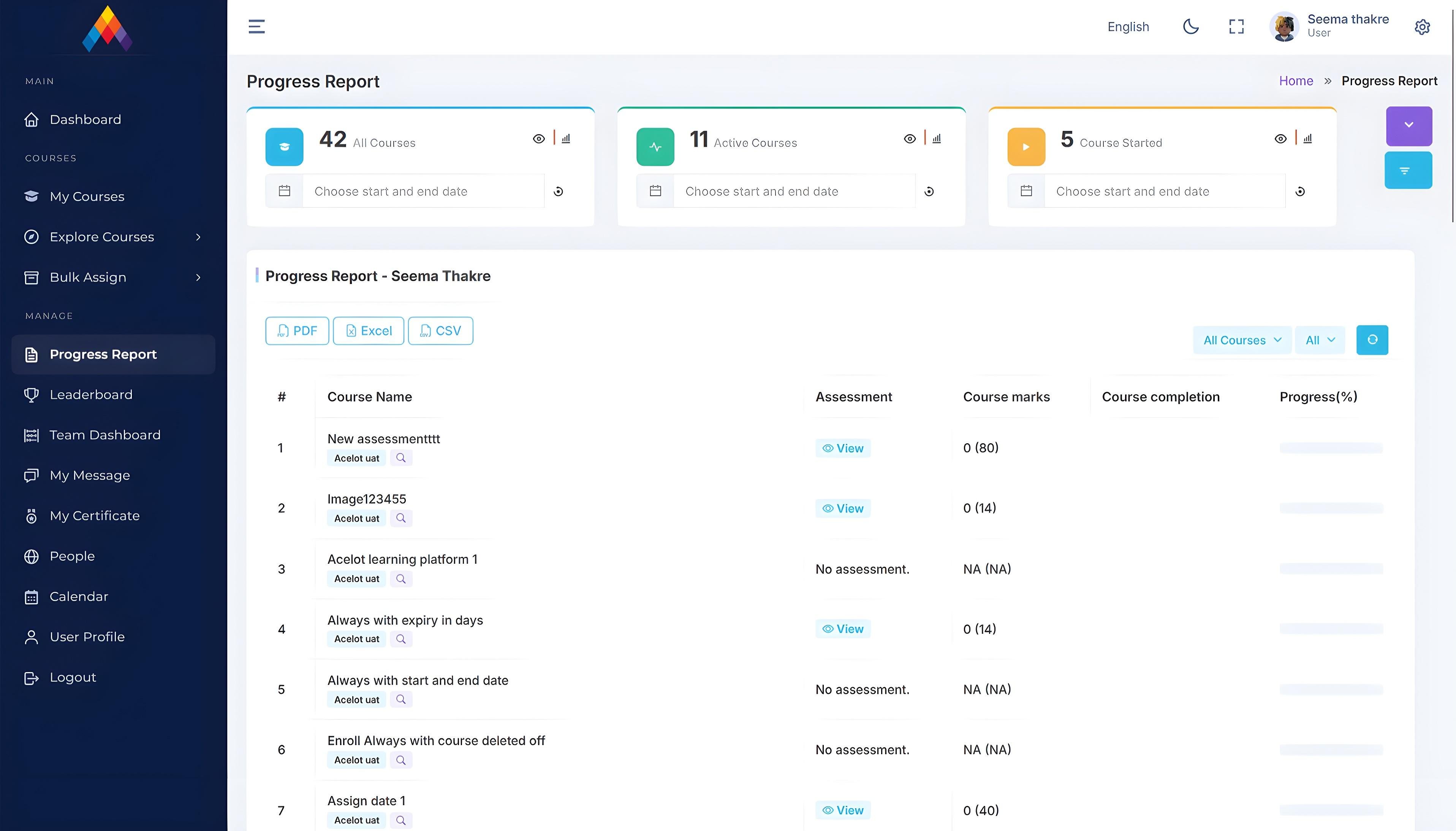Open the All Courses filter dropdown
1456x831 pixels.
click(1242, 340)
